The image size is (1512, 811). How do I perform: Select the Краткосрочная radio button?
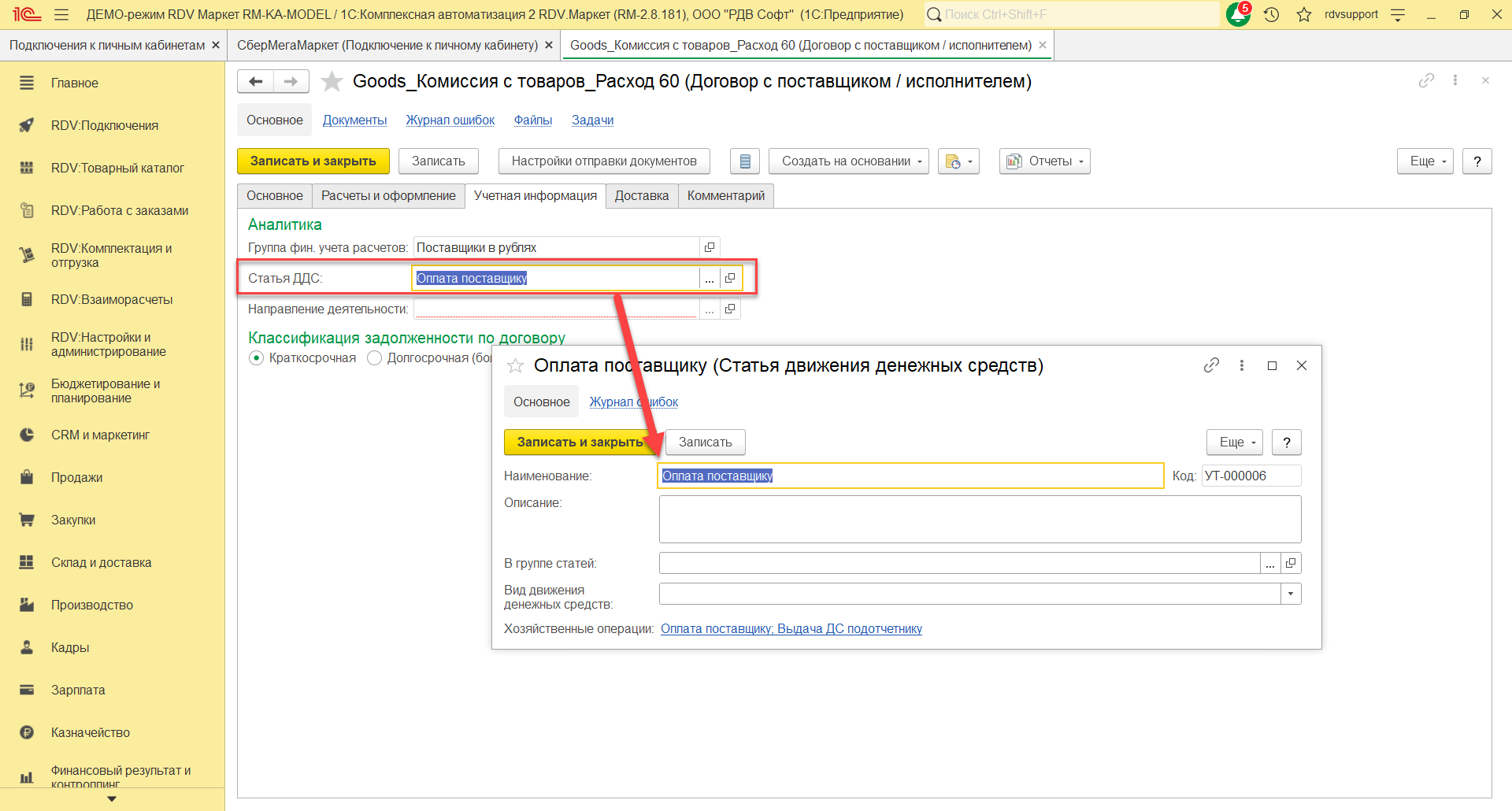click(257, 358)
